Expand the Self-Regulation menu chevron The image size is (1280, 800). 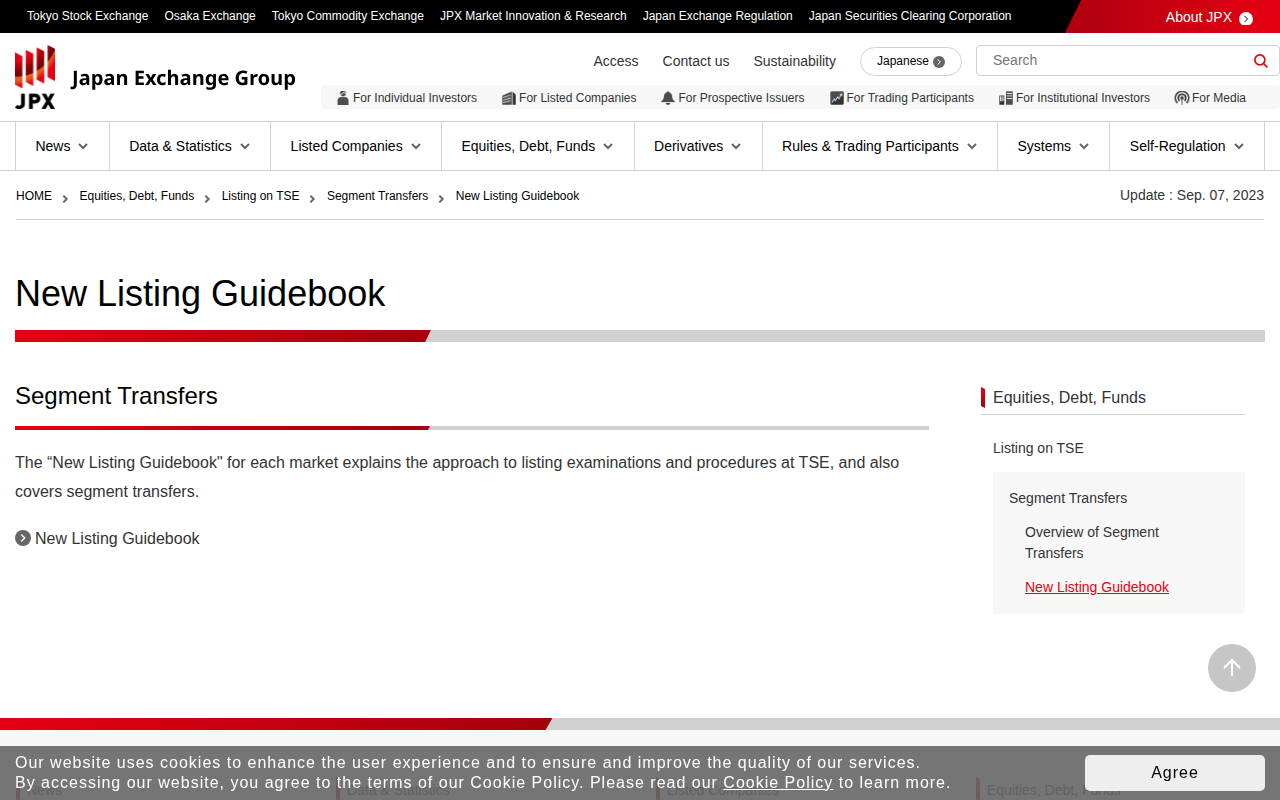(1239, 146)
